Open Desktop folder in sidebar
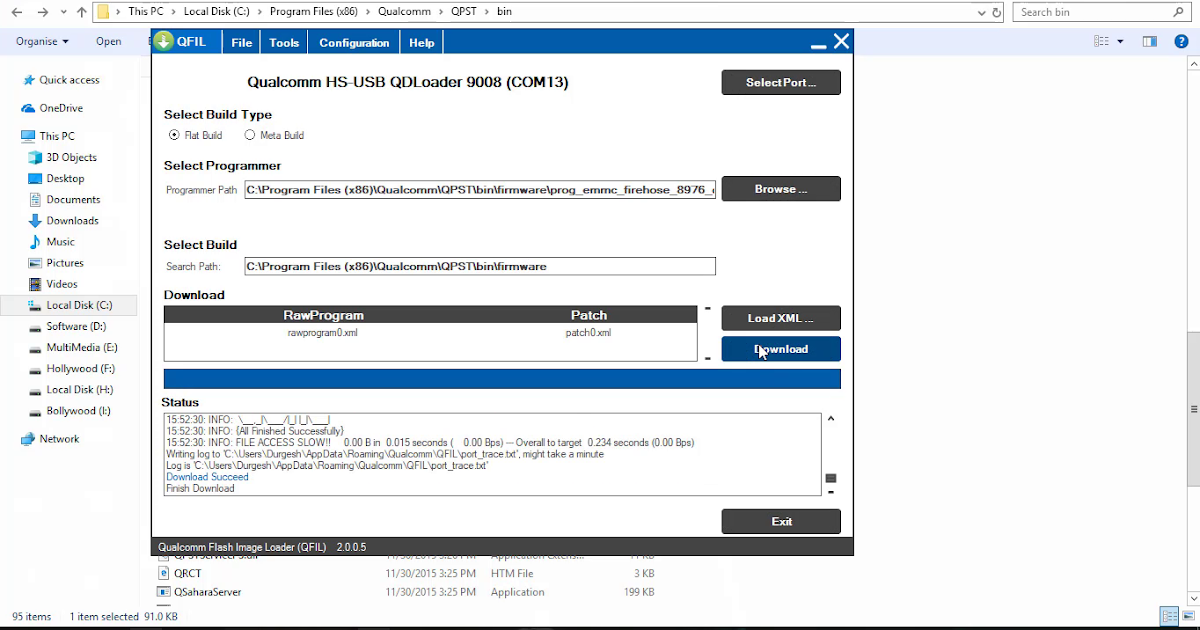Viewport: 1200px width, 630px height. click(x=65, y=178)
